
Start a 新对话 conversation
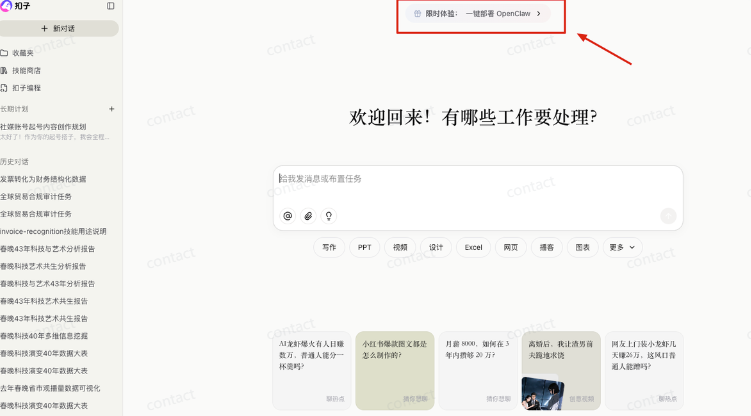(x=59, y=28)
